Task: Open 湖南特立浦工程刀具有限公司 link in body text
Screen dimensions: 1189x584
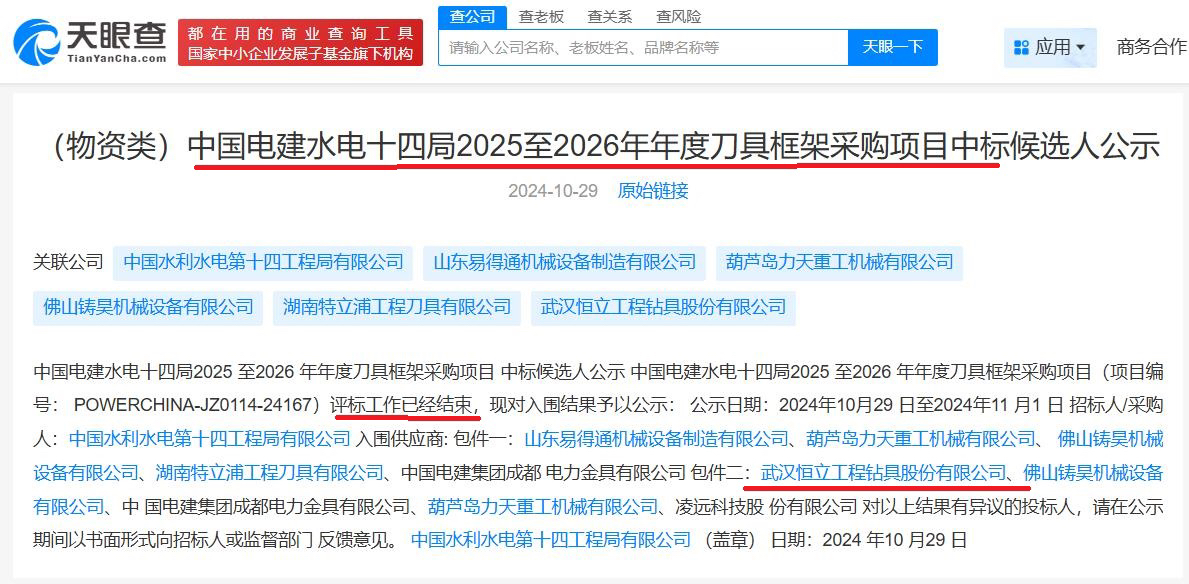Action: [x=270, y=473]
